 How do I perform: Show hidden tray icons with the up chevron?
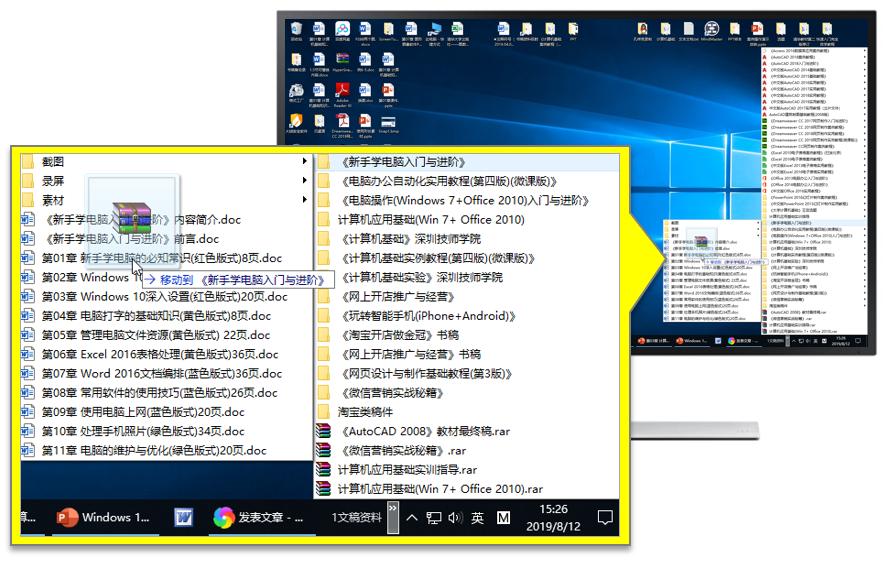(x=412, y=517)
